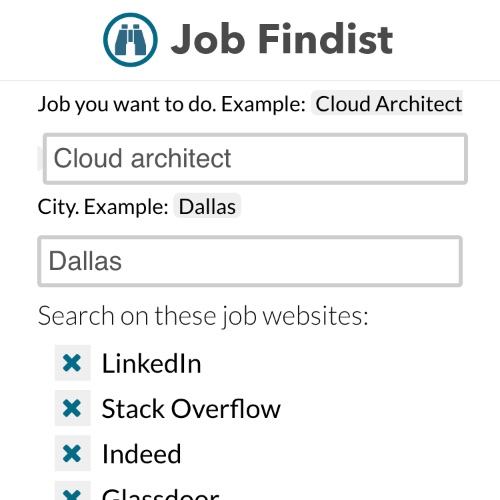This screenshot has width=500, height=500.
Task: Uncheck the LinkedIn X checkbox
Action: point(72,363)
